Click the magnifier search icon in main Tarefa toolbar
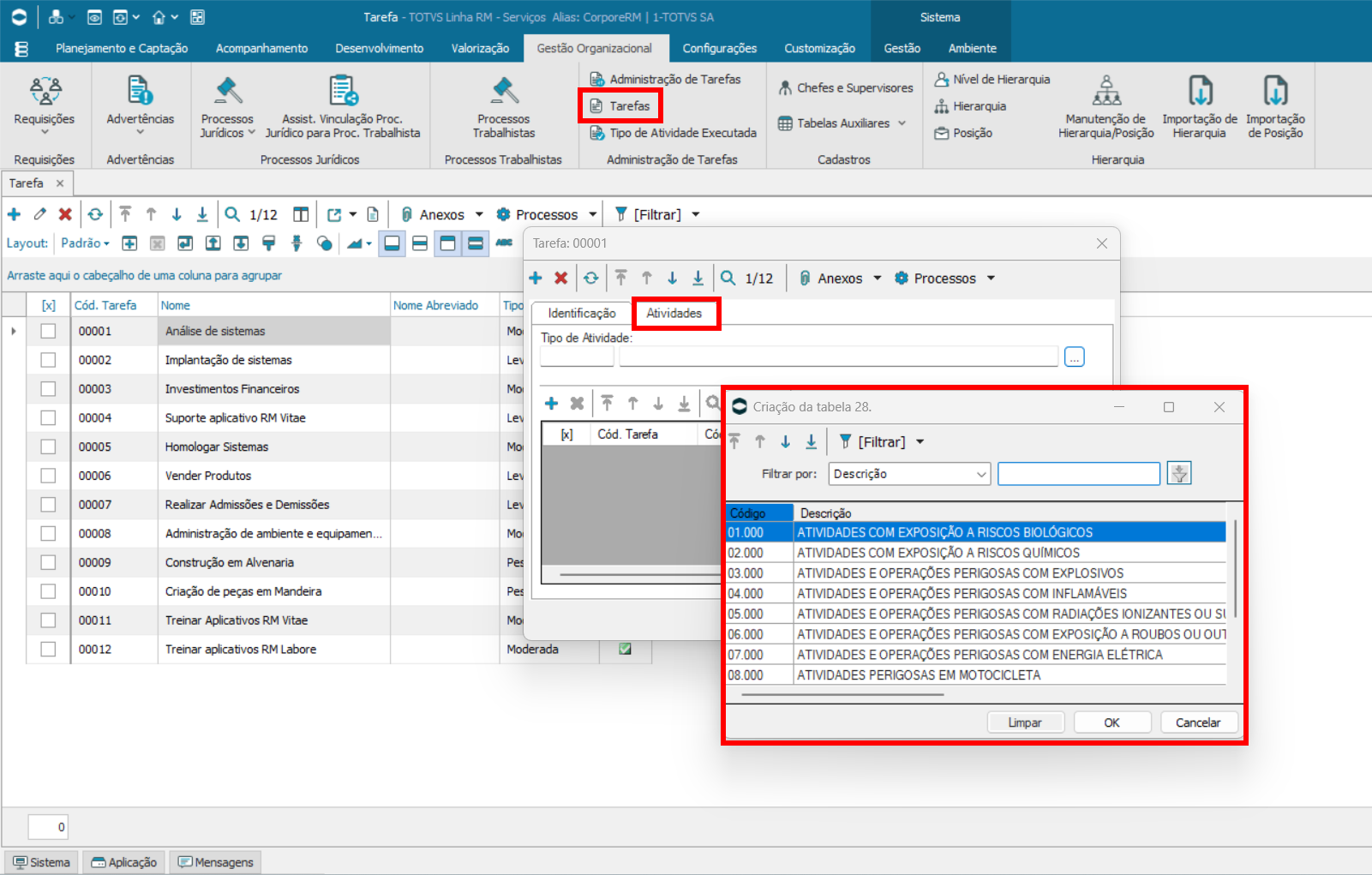The image size is (1372, 875). 232,214
